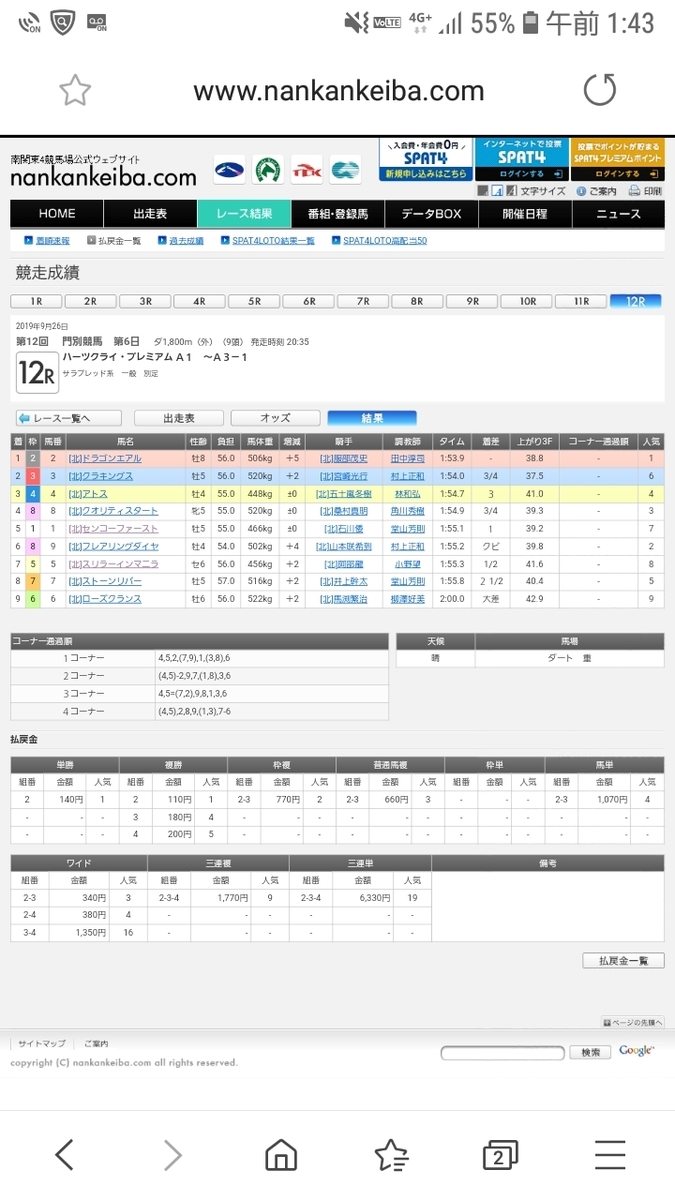Image resolution: width=675 pixels, height=1200 pixels.
Task: Open the teal Kawasaki racecourse logo
Action: 345,170
